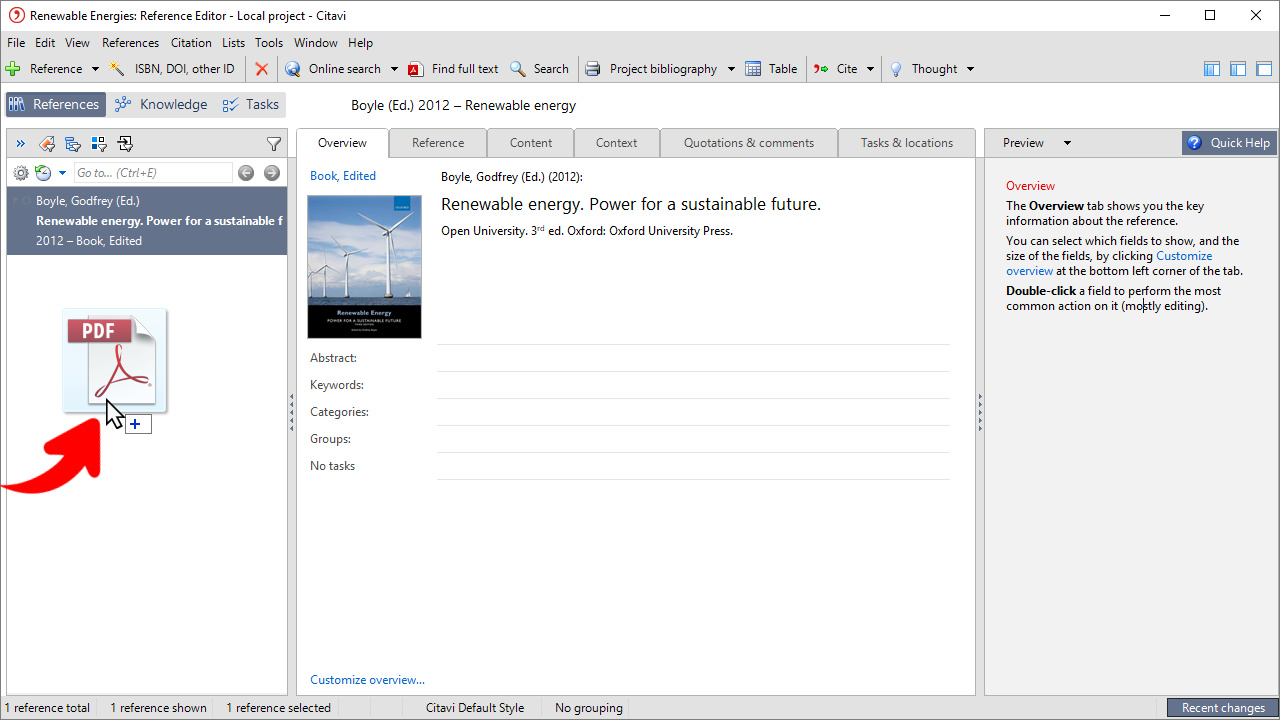Viewport: 1280px width, 720px height.
Task: Toggle the Quick Help panel button
Action: point(1229,143)
